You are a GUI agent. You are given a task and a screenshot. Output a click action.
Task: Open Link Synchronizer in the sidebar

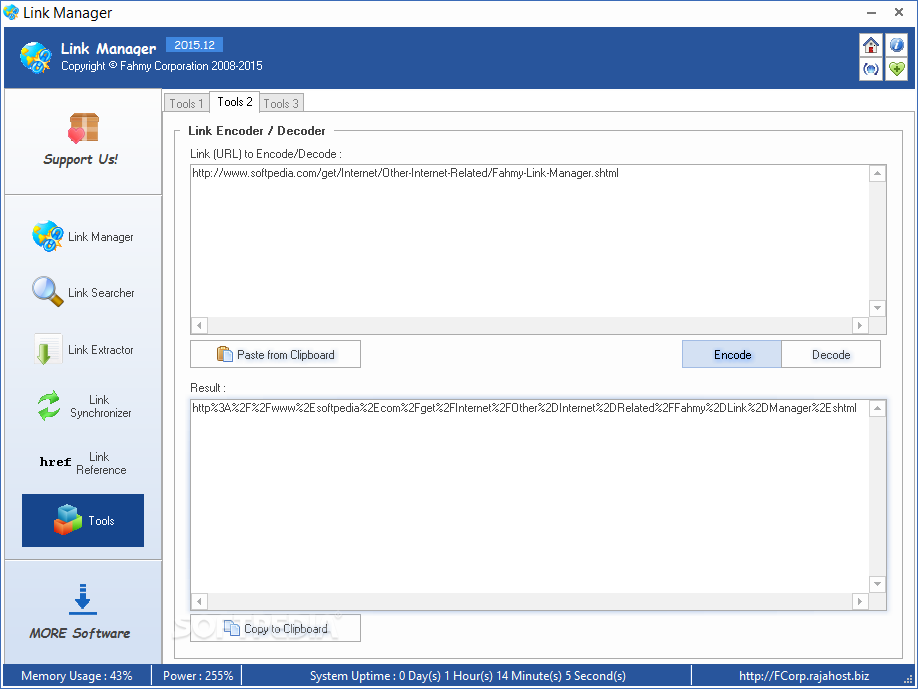tap(83, 406)
